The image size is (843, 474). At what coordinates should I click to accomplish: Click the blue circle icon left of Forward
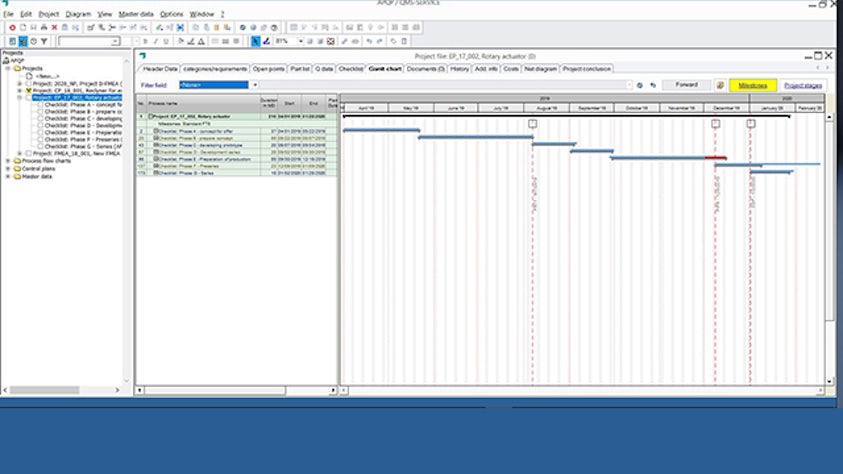pyautogui.click(x=640, y=85)
